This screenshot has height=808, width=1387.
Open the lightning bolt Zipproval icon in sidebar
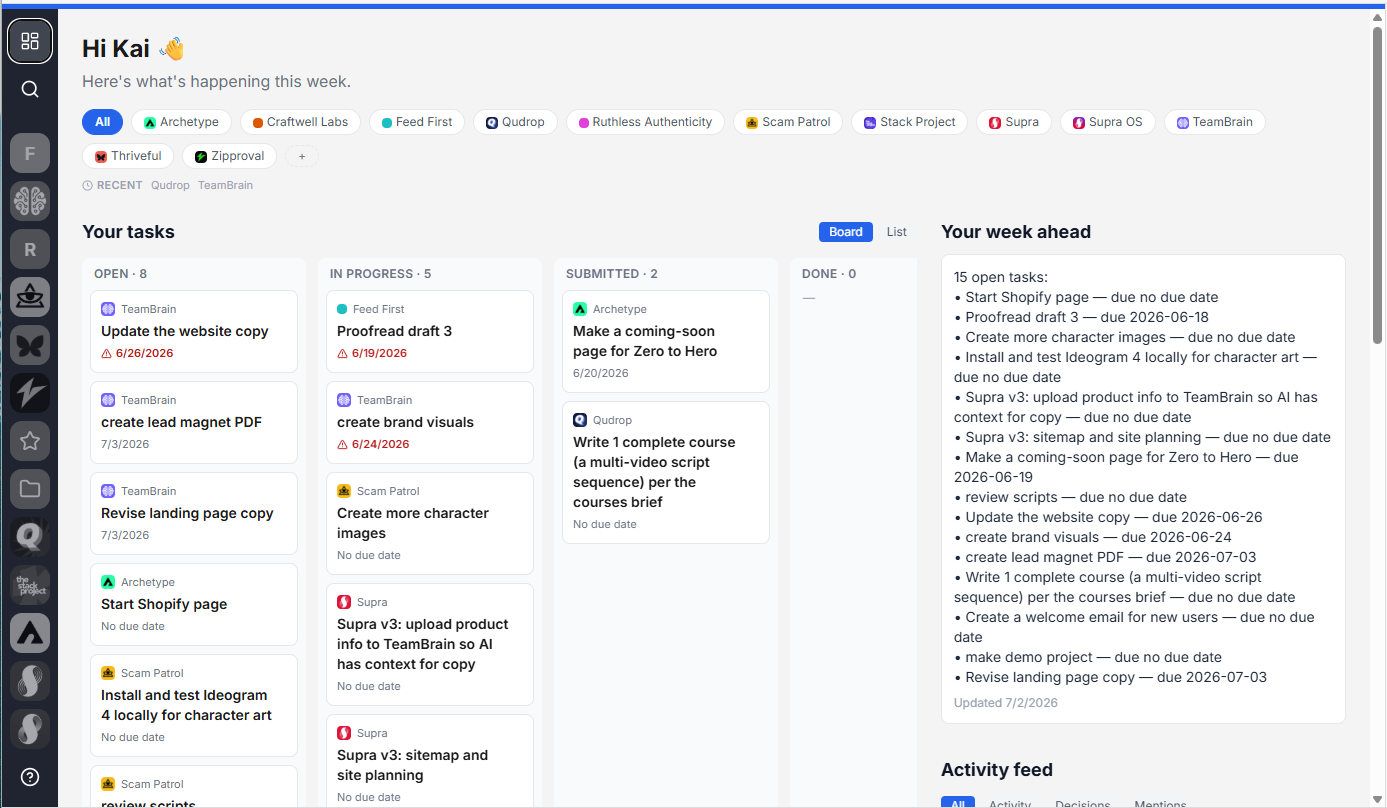(30, 394)
